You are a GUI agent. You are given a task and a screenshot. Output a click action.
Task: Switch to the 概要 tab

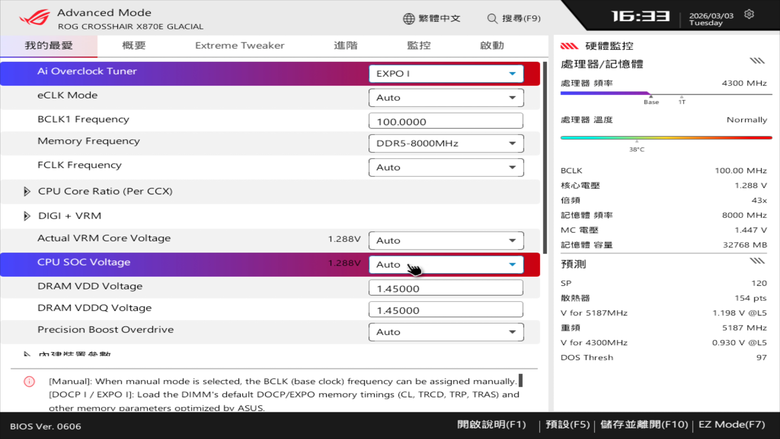[x=134, y=46]
